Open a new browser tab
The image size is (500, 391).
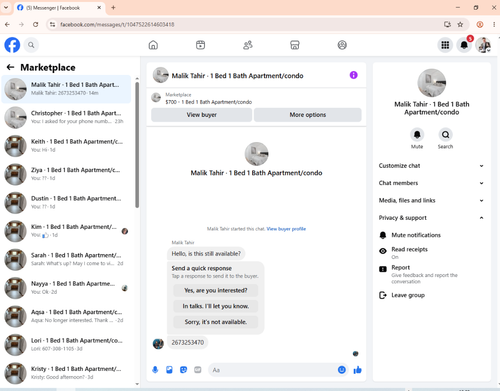(113, 7)
